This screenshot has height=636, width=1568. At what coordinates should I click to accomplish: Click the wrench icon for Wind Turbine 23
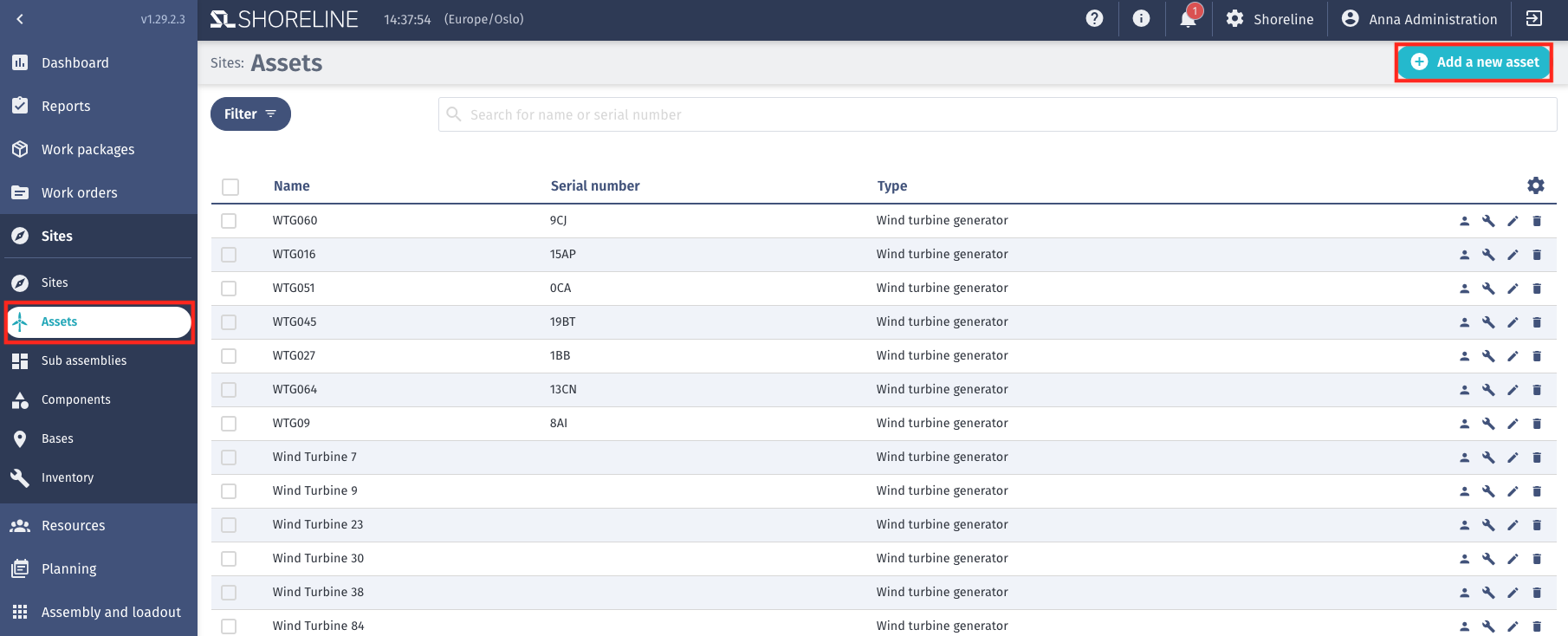1488,525
